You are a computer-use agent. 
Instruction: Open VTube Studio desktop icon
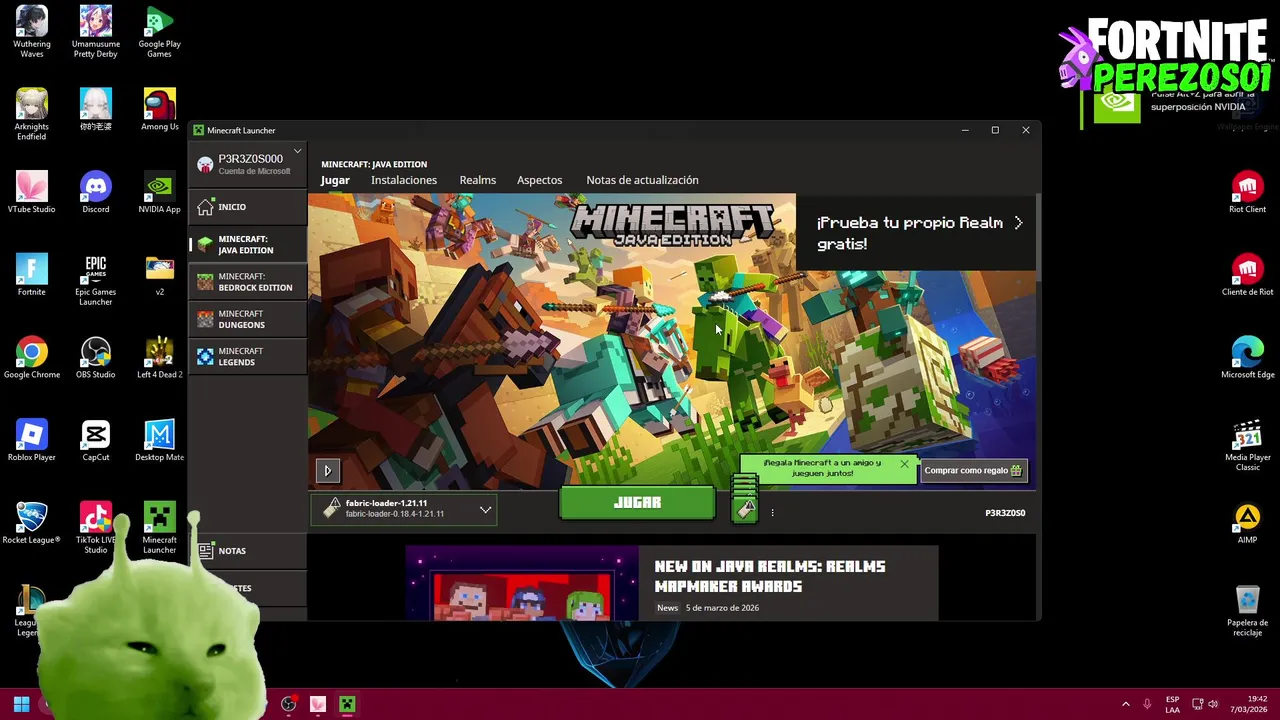point(32,192)
